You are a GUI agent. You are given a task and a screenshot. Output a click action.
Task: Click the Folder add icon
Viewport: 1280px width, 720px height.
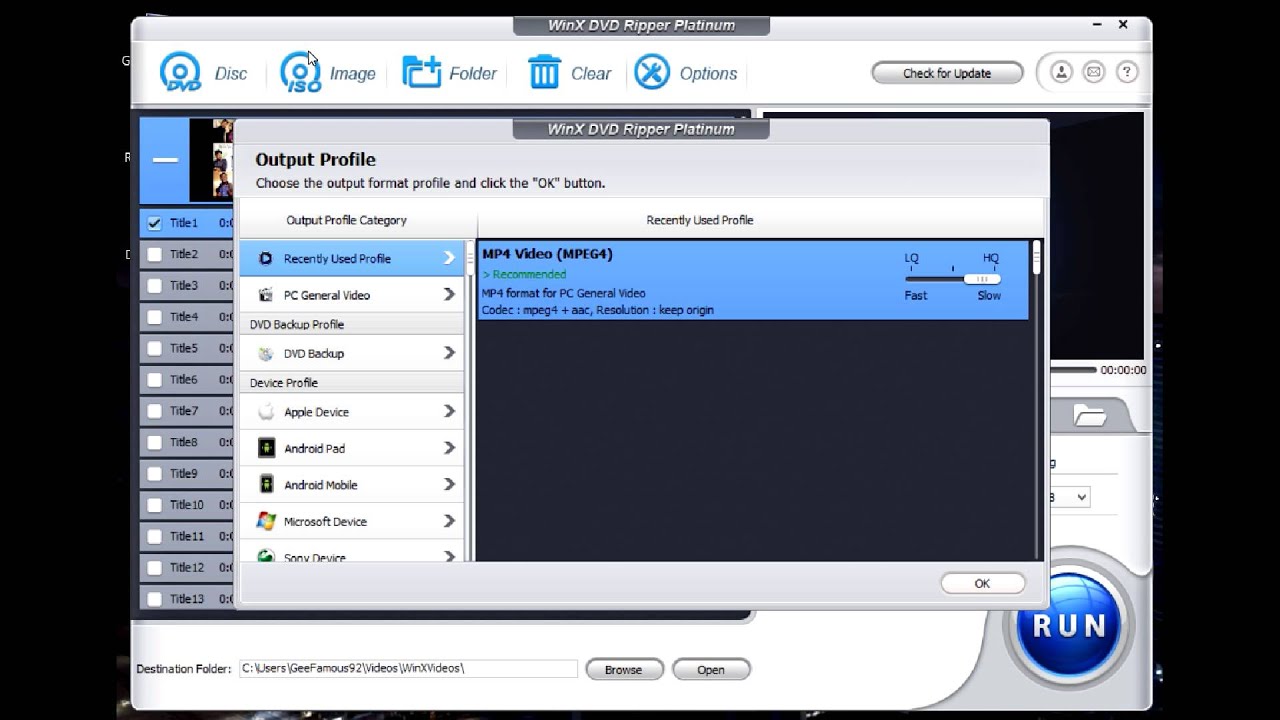(422, 72)
